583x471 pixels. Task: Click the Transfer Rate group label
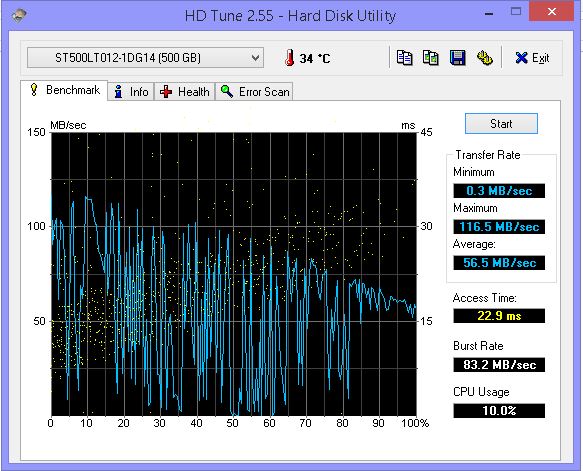pos(487,155)
